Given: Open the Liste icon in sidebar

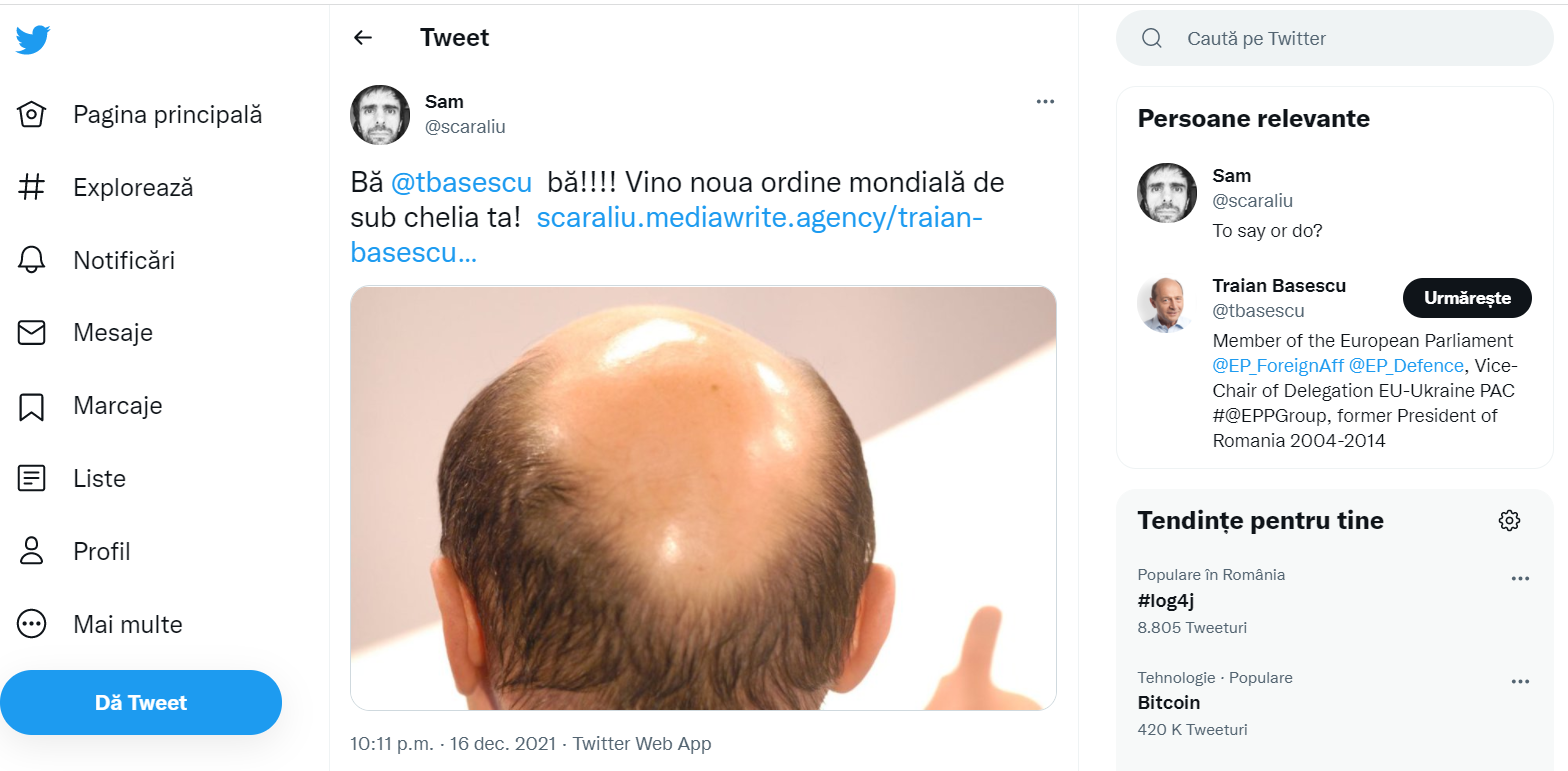Looking at the screenshot, I should coord(32,478).
